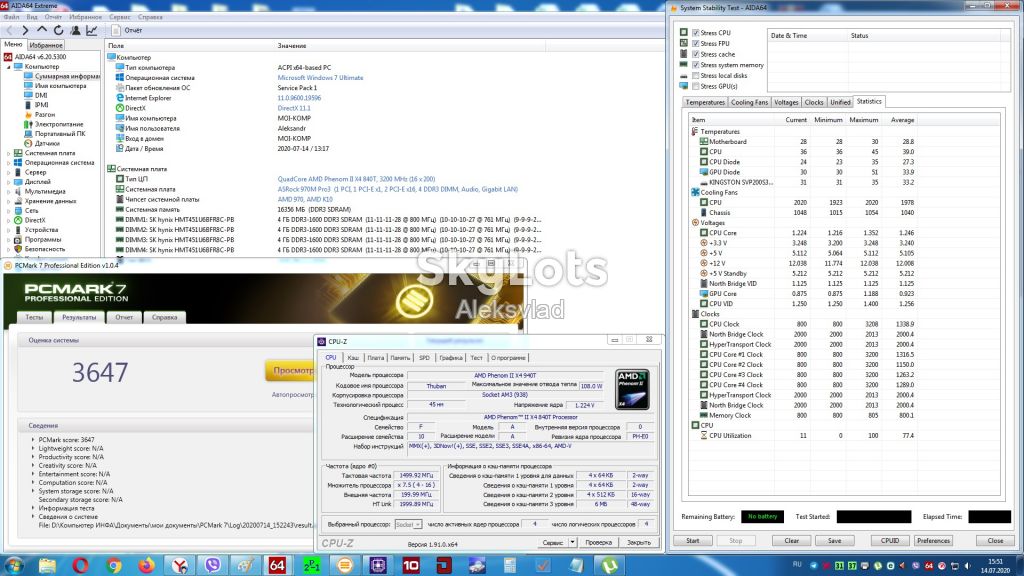Screen dimensions: 1024x576
Task: Click Save in System Stability Test
Action: 835,541
